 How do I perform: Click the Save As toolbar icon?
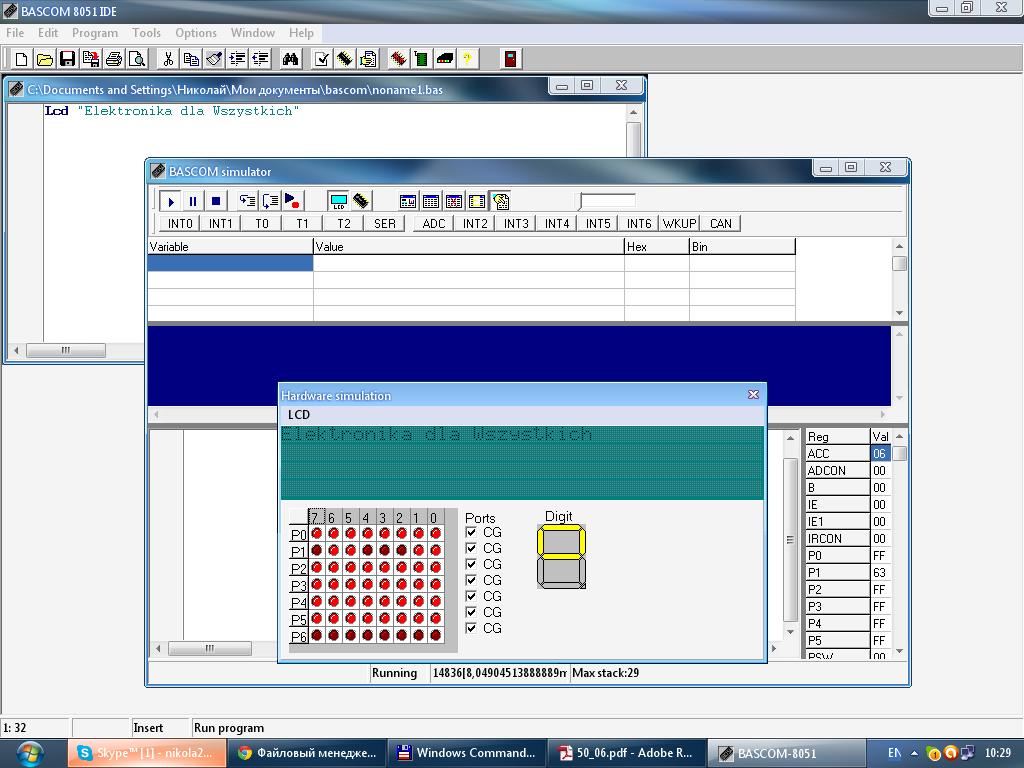[x=91, y=59]
